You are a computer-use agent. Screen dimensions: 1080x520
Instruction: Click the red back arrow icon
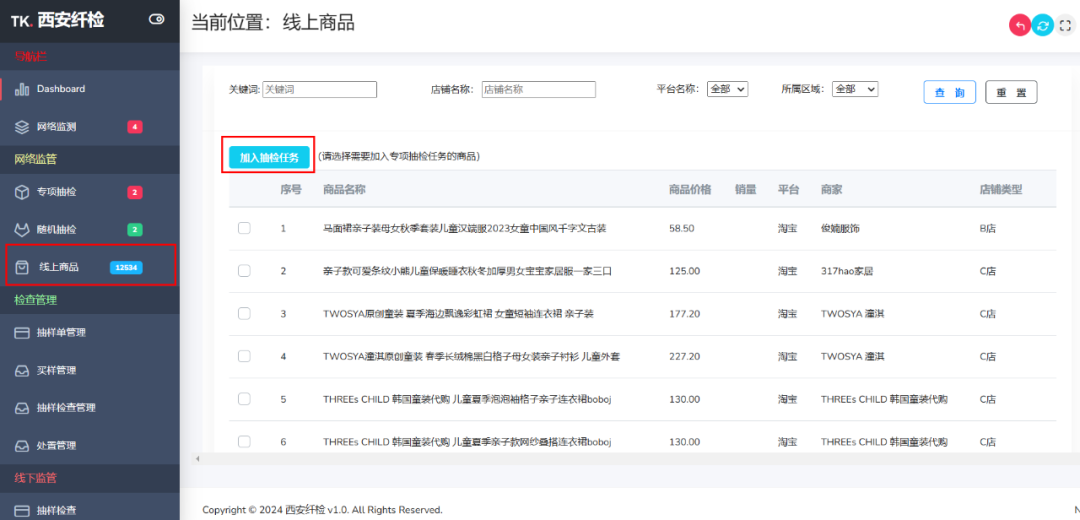click(x=1019, y=26)
